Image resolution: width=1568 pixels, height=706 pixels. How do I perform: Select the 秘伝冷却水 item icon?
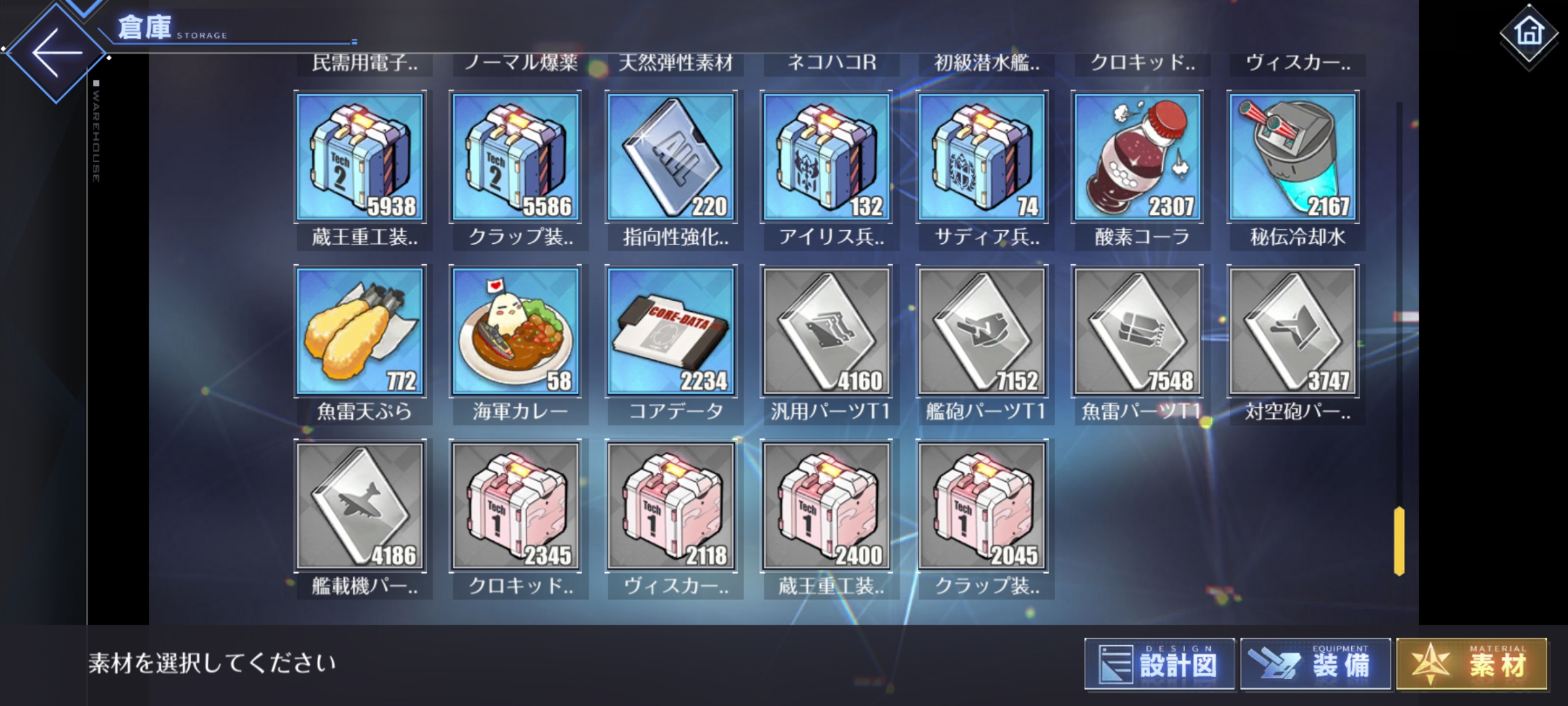pos(1293,157)
